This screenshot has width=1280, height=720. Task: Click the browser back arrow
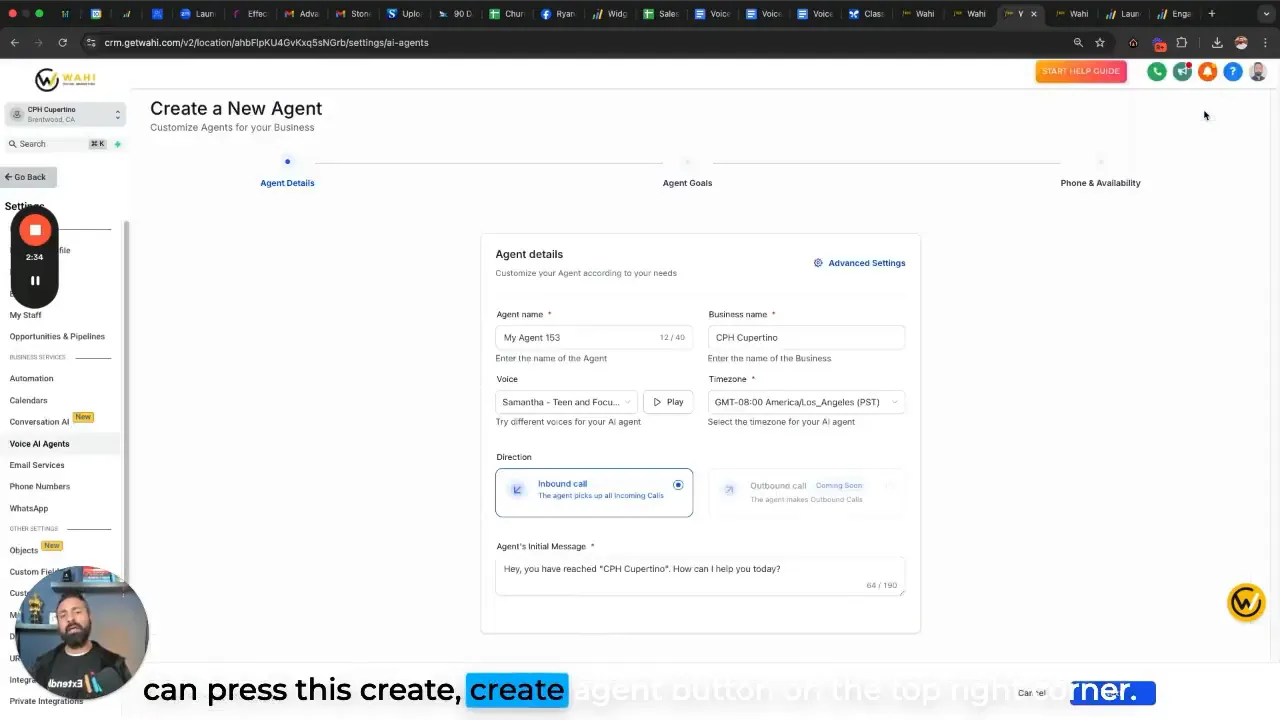click(x=14, y=43)
